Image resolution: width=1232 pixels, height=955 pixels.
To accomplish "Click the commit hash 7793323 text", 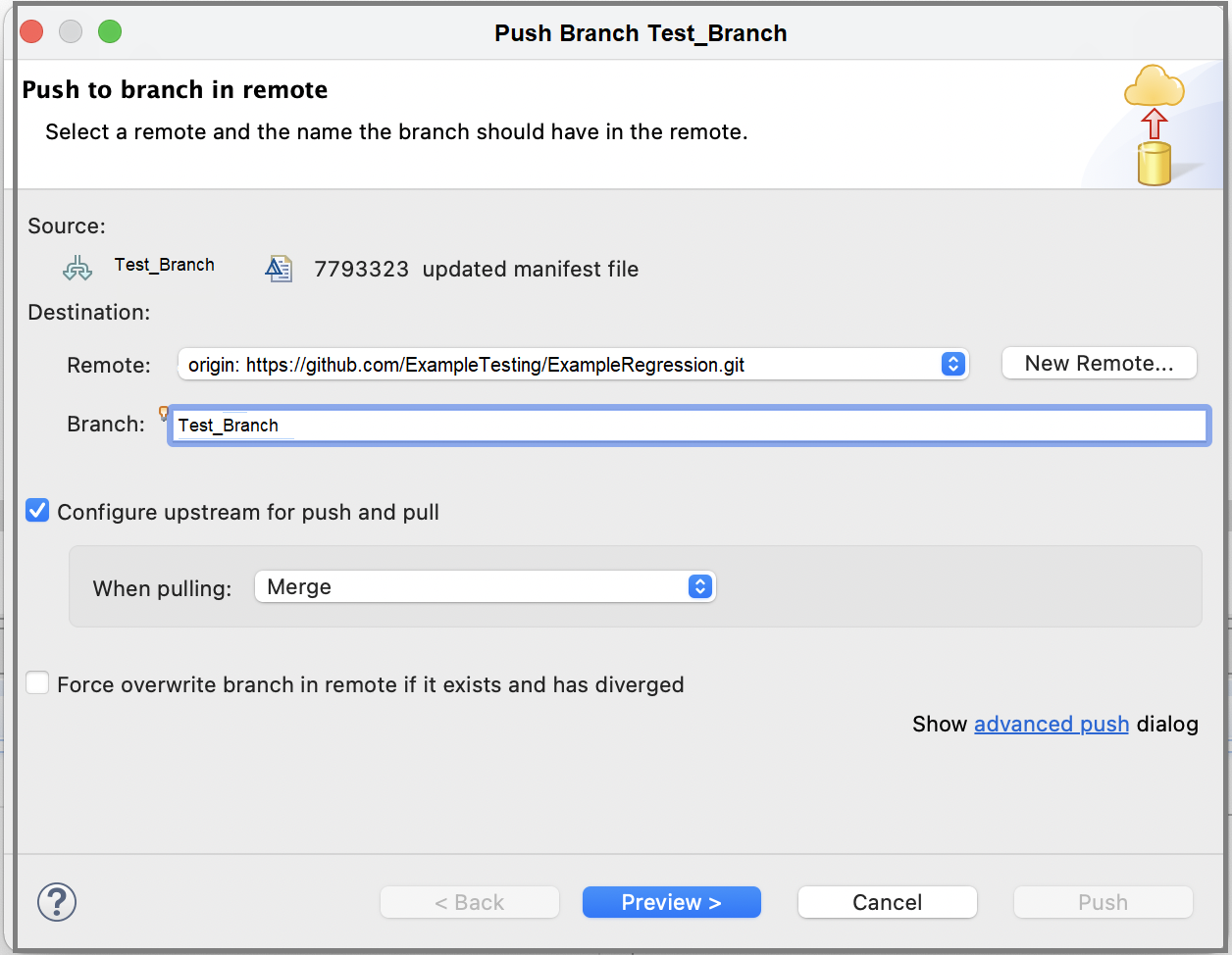I will click(361, 270).
